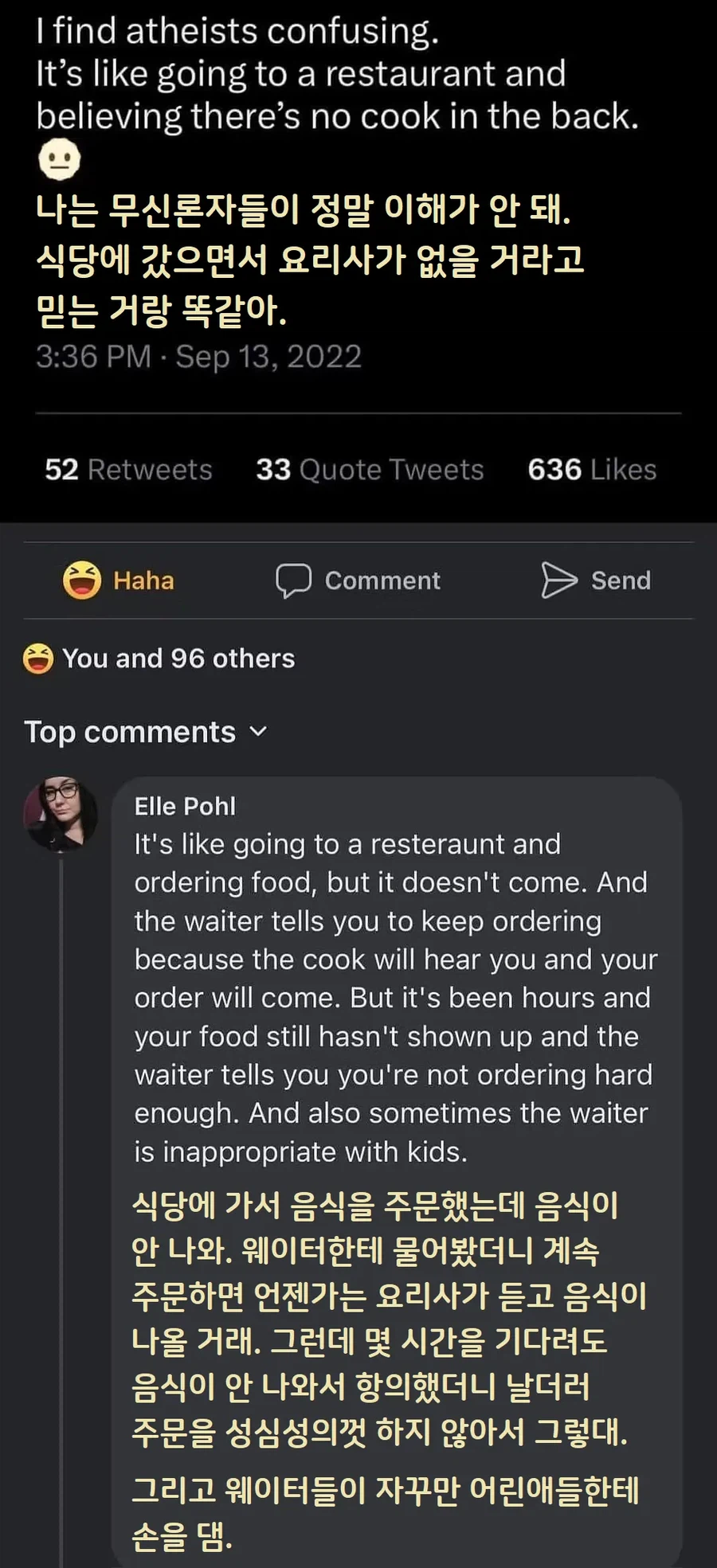Click the Haha reaction emoji icon
This screenshot has width=717, height=1568.
point(82,580)
